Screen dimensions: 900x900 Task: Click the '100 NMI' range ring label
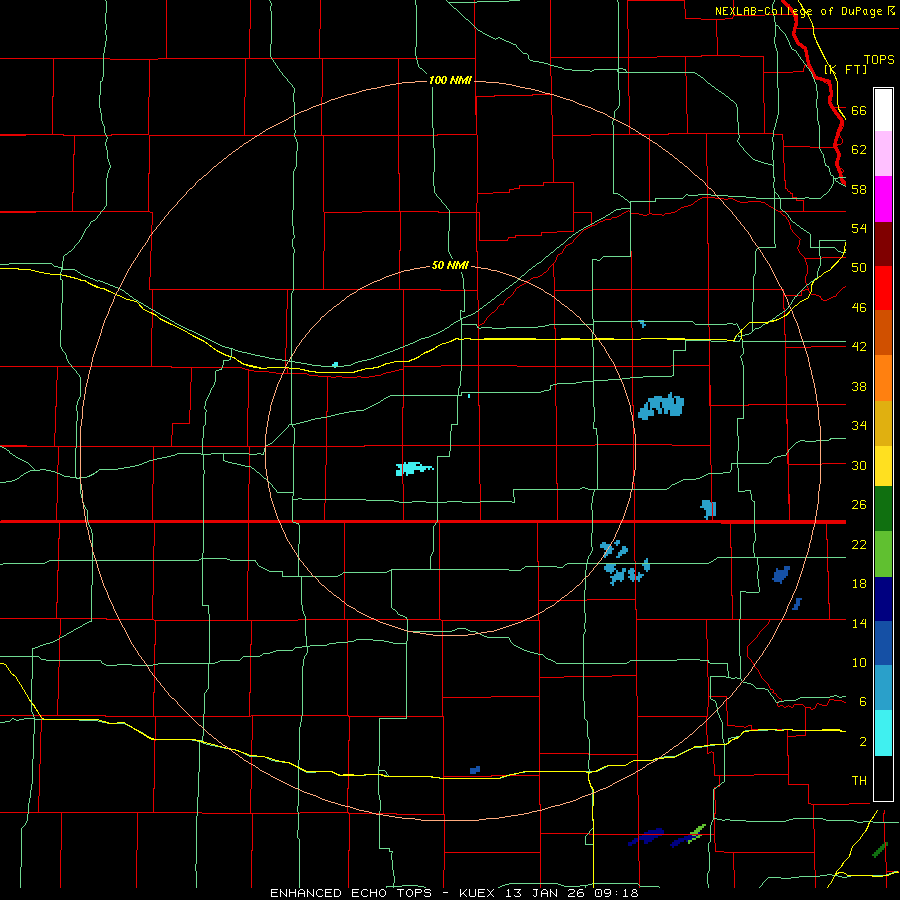450,80
